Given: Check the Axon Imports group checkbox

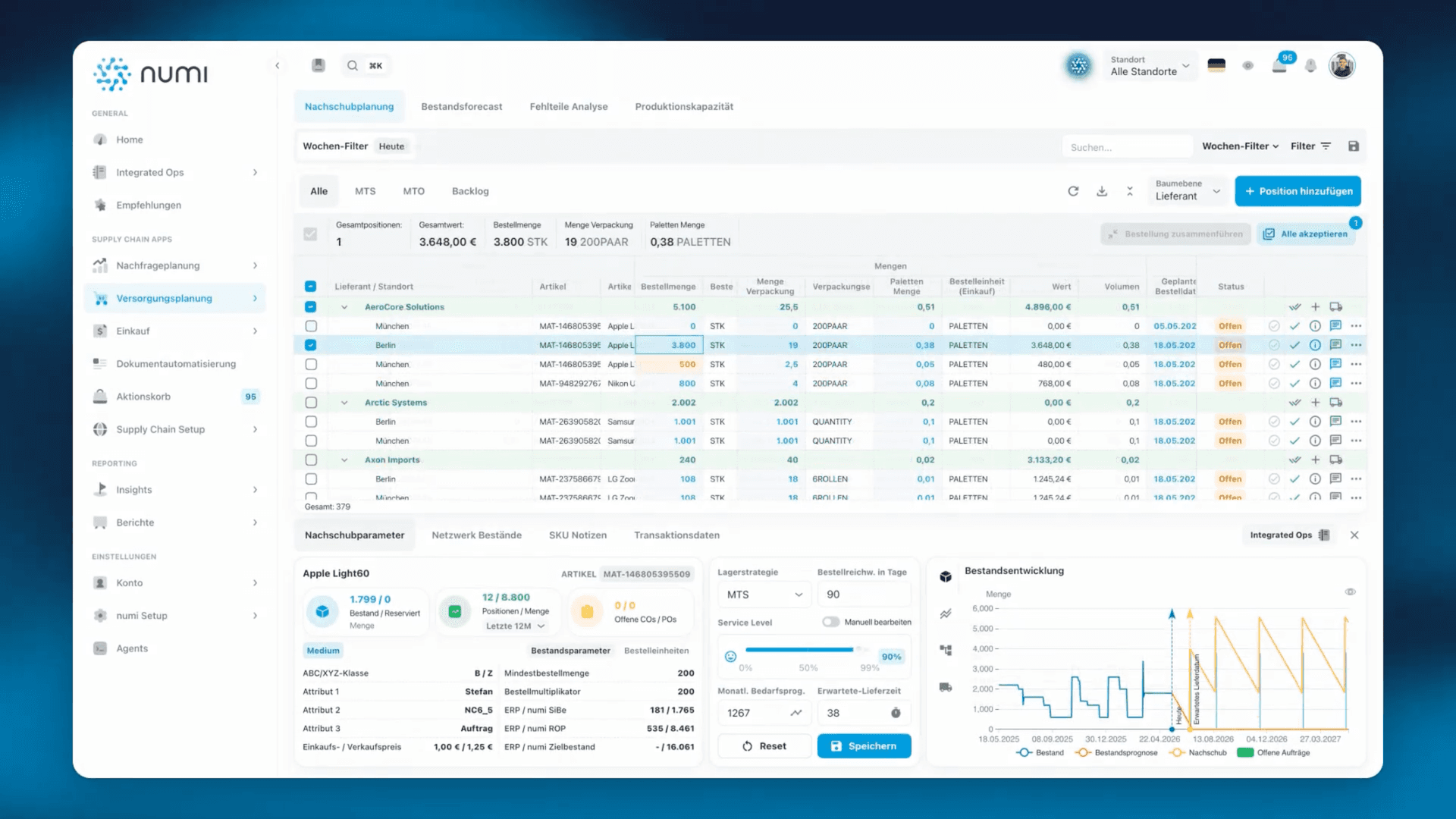Looking at the screenshot, I should coord(311,460).
